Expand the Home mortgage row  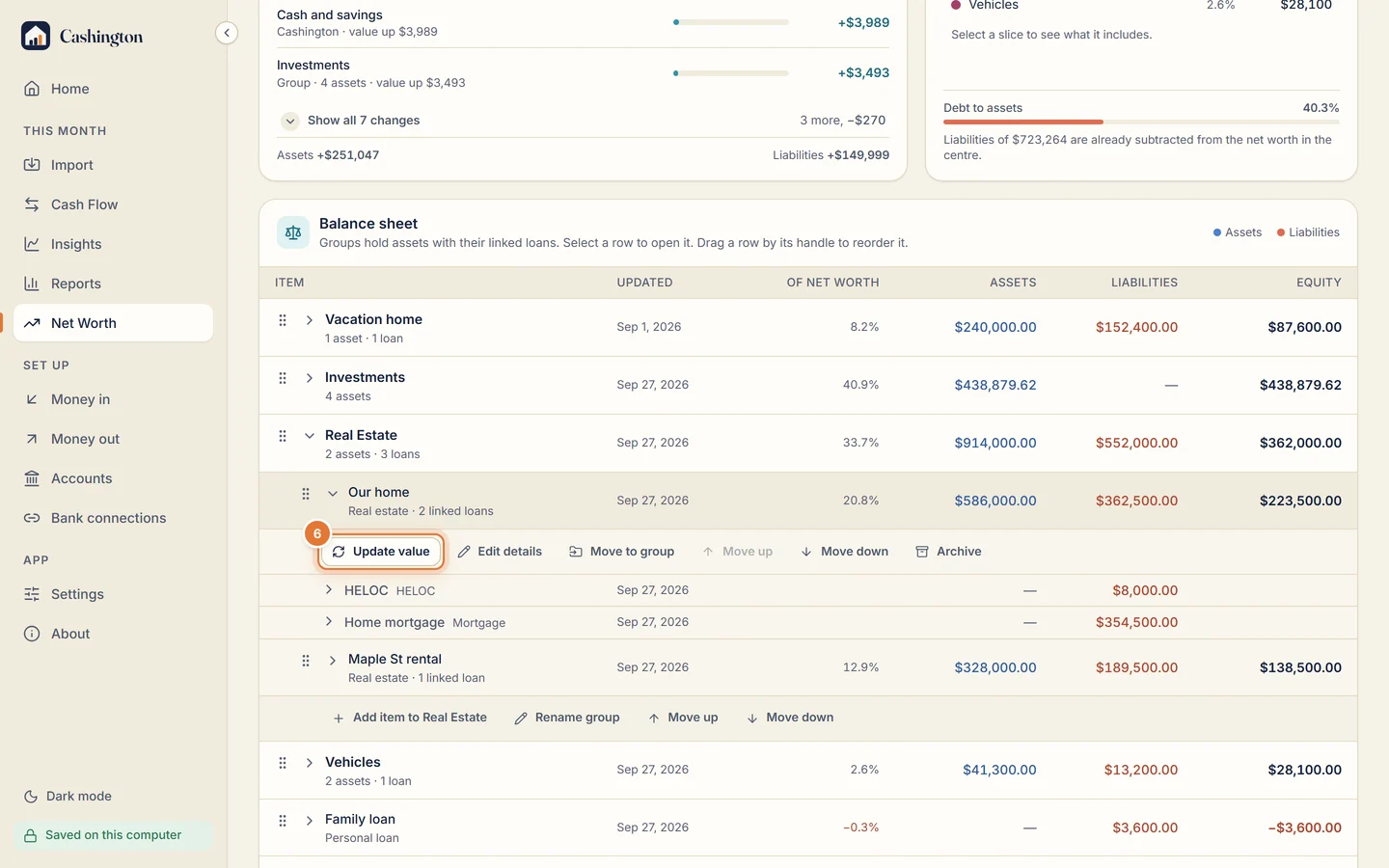click(329, 621)
